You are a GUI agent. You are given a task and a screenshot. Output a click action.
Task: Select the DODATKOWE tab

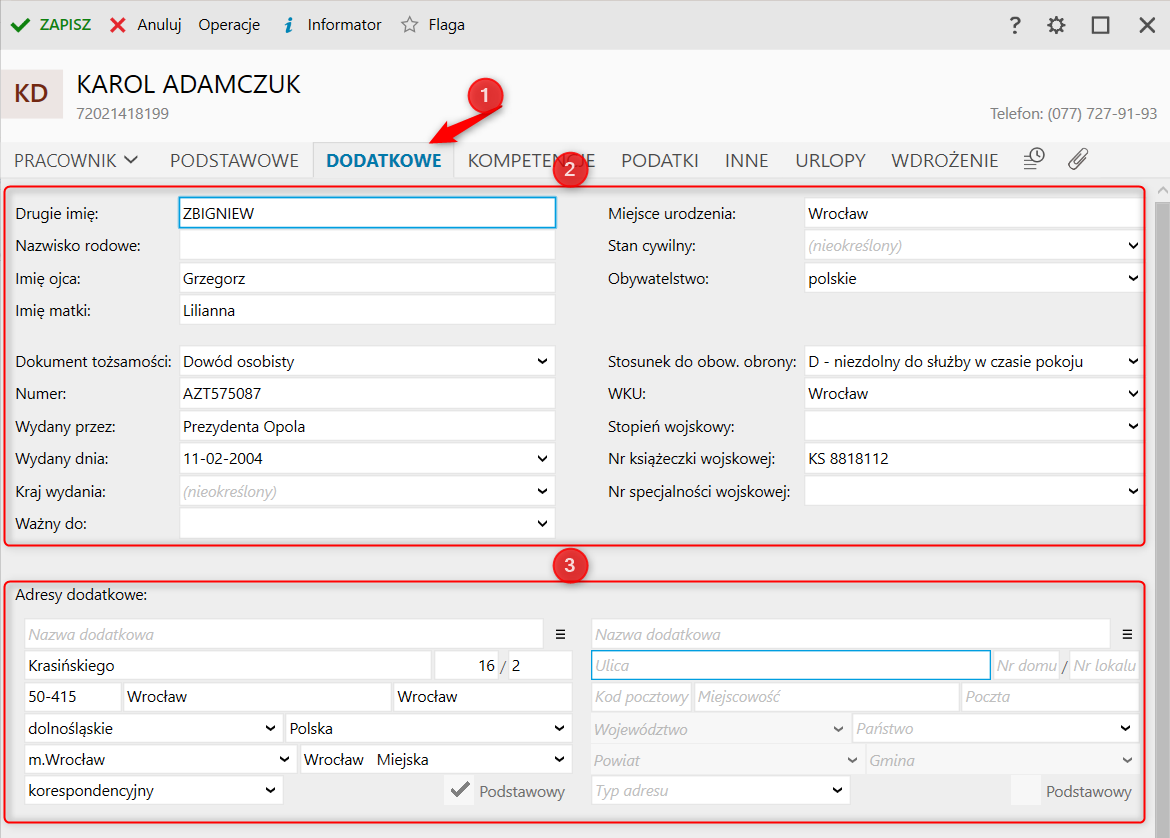click(384, 160)
